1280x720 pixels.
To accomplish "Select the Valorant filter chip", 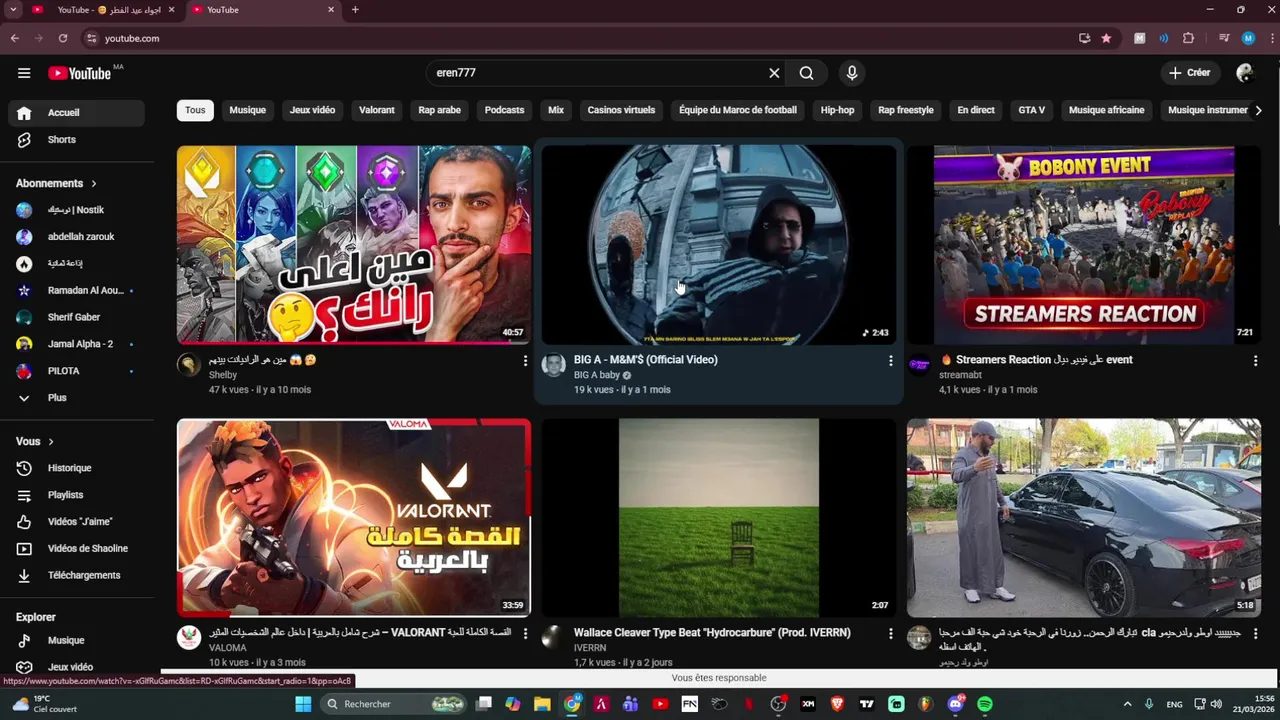I will tap(377, 110).
